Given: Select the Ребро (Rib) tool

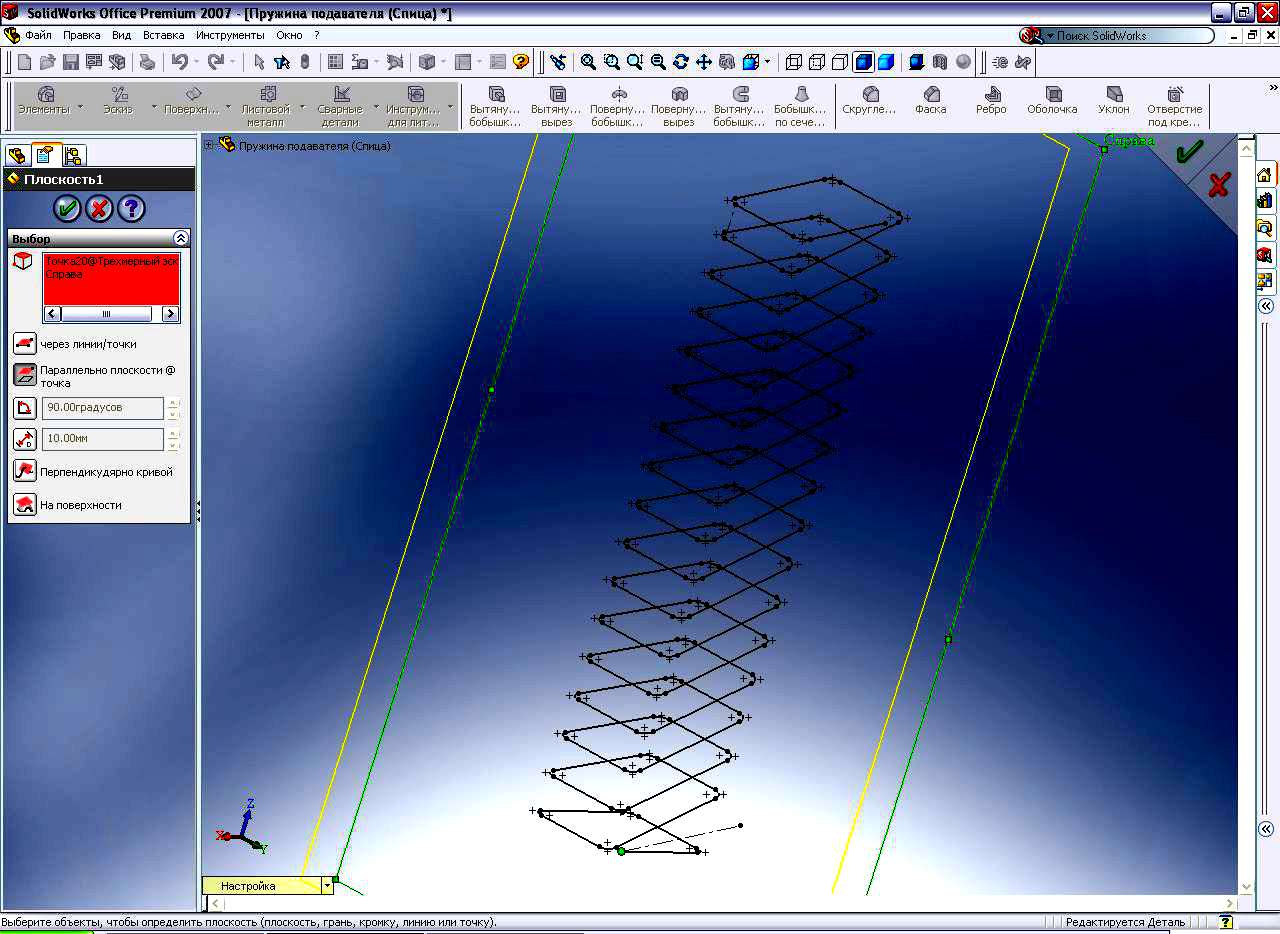Looking at the screenshot, I should (991, 100).
